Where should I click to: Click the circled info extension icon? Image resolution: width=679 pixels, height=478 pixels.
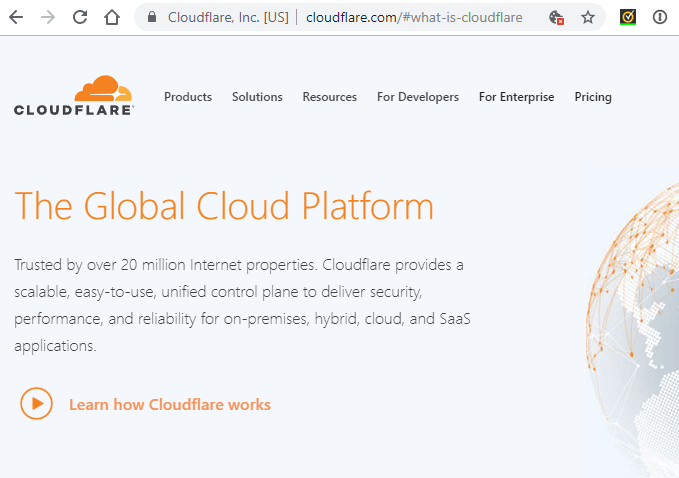pos(660,17)
